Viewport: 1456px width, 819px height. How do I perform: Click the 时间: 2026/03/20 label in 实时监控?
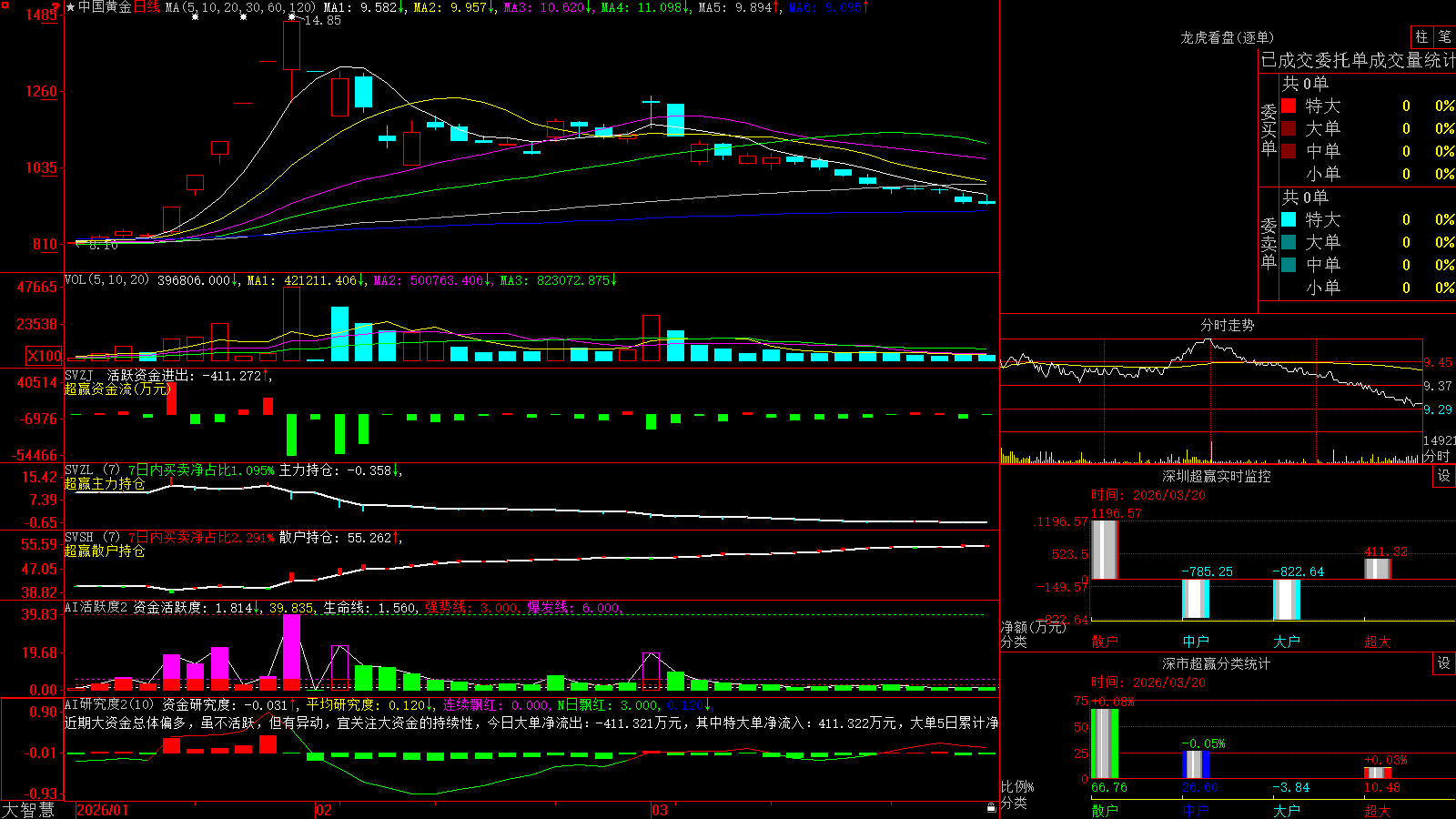[x=1148, y=495]
